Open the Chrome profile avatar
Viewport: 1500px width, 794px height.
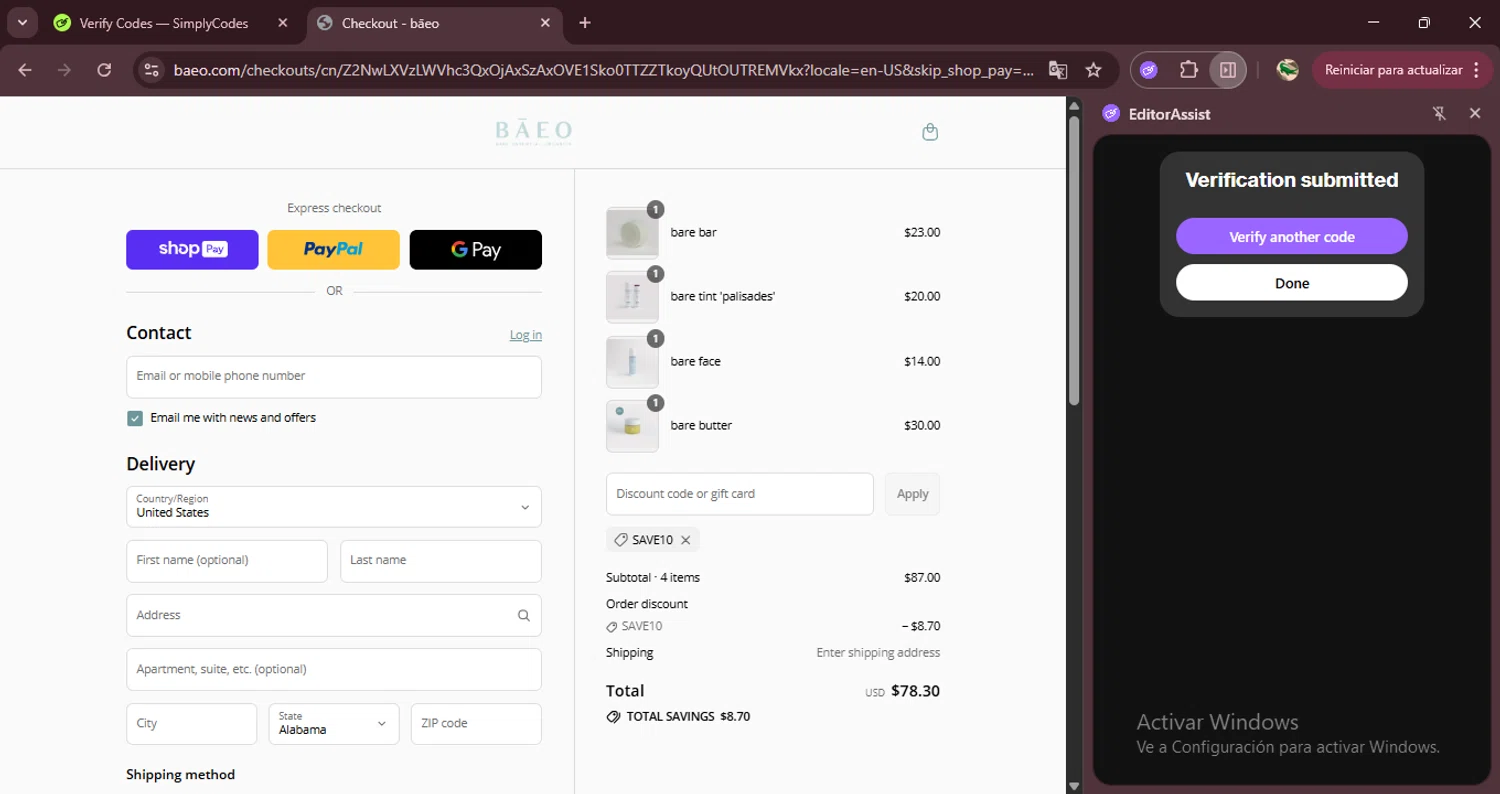tap(1288, 70)
